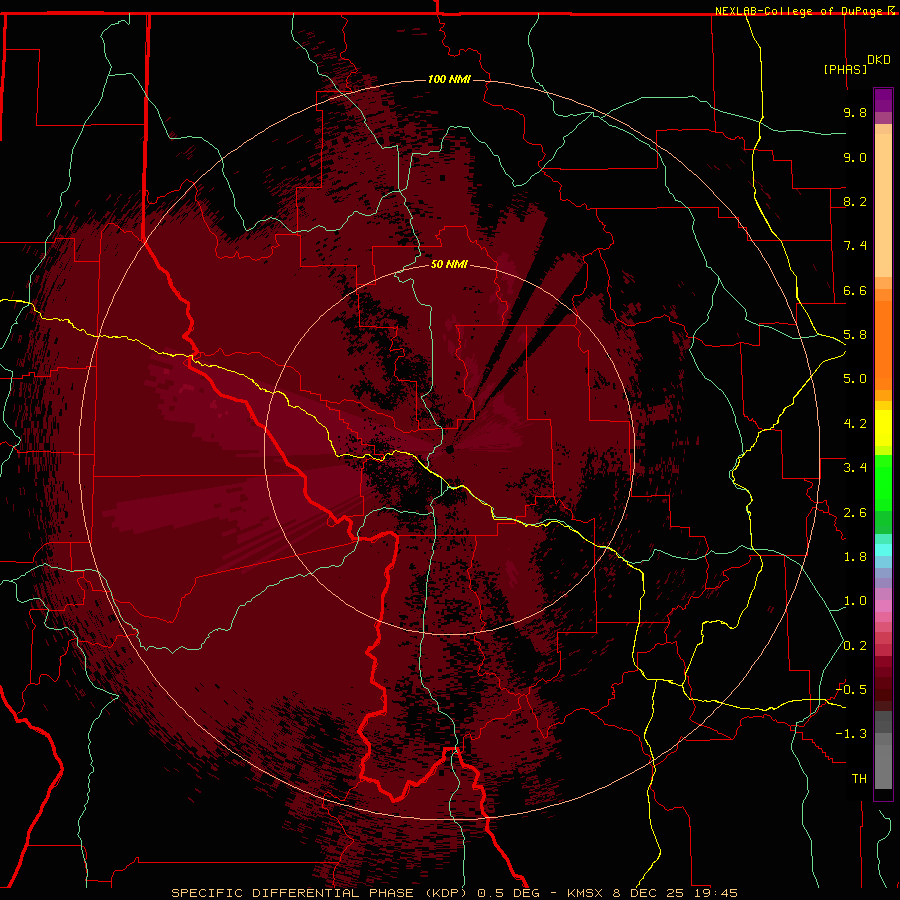Click SPECIFIC DIFFERENTIAL PHASE (KDP) caption text
Viewport: 900px width, 900px height.
(x=321, y=893)
